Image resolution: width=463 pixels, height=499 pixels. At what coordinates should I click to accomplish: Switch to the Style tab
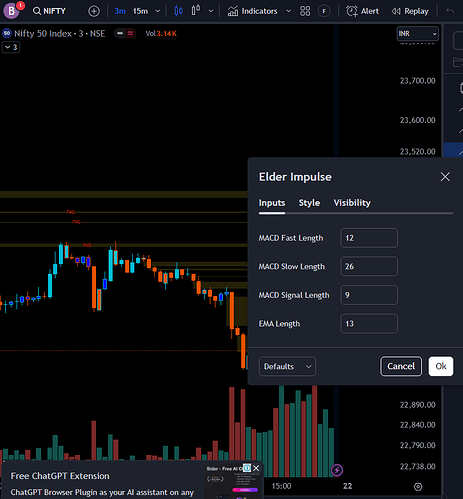(309, 203)
